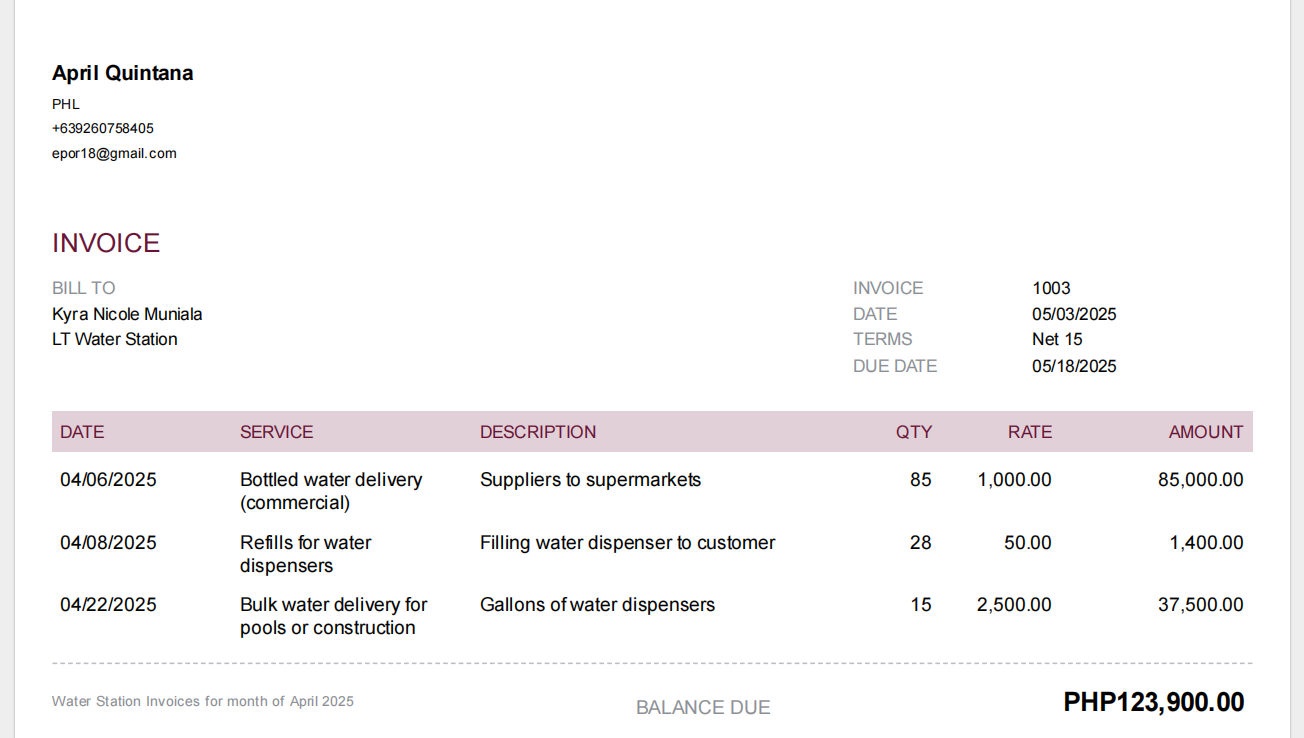Click the Refills for water dispensers entry
1304x738 pixels.
pyautogui.click(x=306, y=554)
